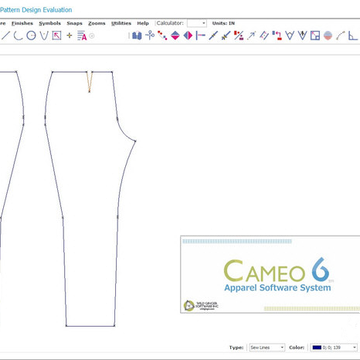Click the 'Calculator:' label text
This screenshot has height=360, width=360.
point(170,23)
